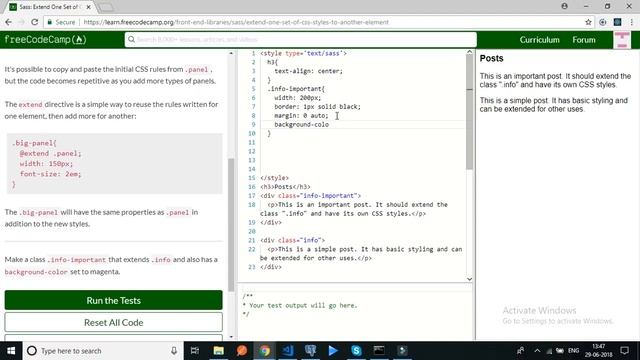The image size is (640, 360).
Task: Go back to the previous page
Action: pyautogui.click(x=9, y=22)
